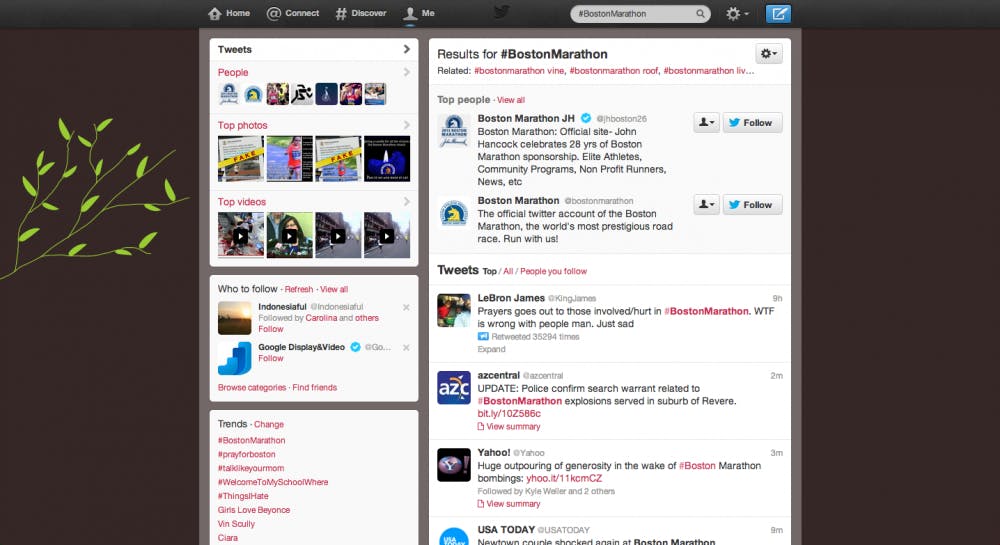This screenshot has height=545, width=1000.
Task: Click the Yahoo! avatar icon
Action: [454, 464]
